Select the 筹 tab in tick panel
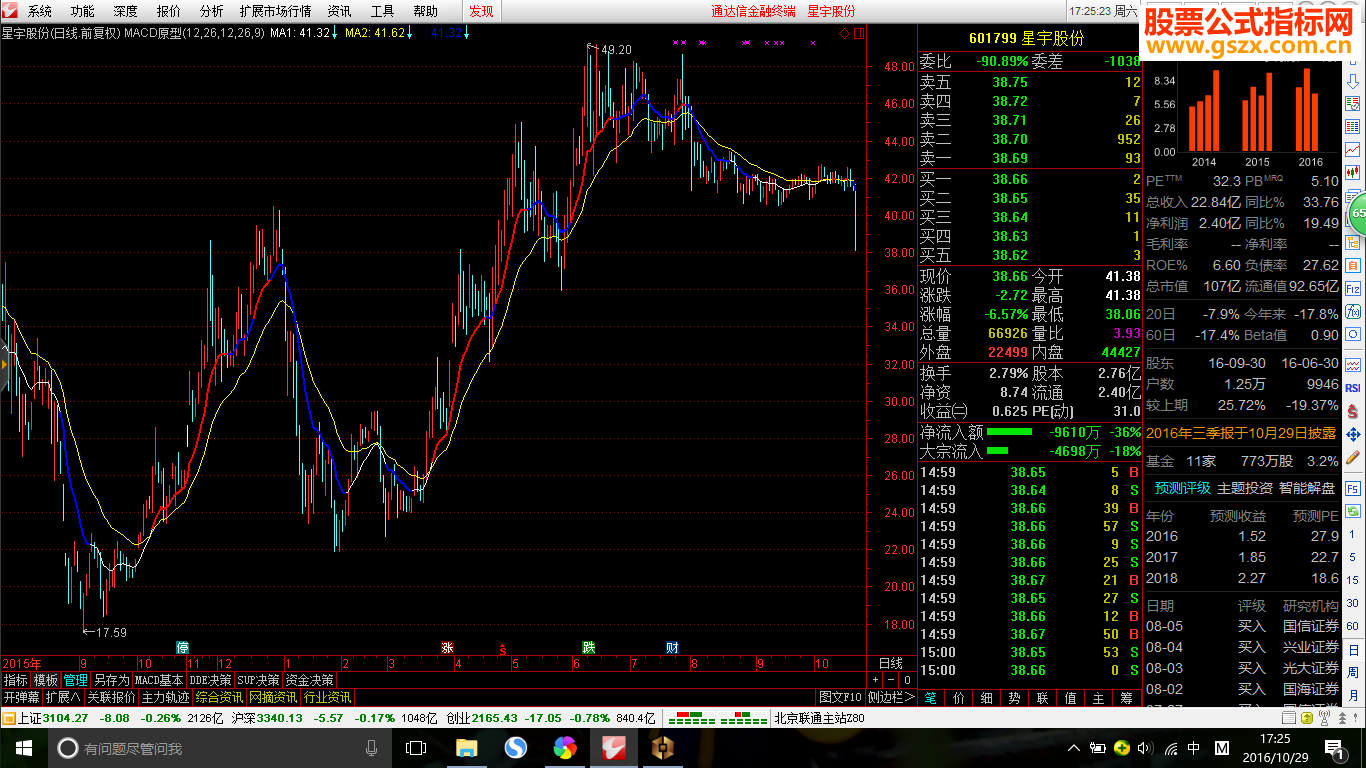 coord(1127,697)
